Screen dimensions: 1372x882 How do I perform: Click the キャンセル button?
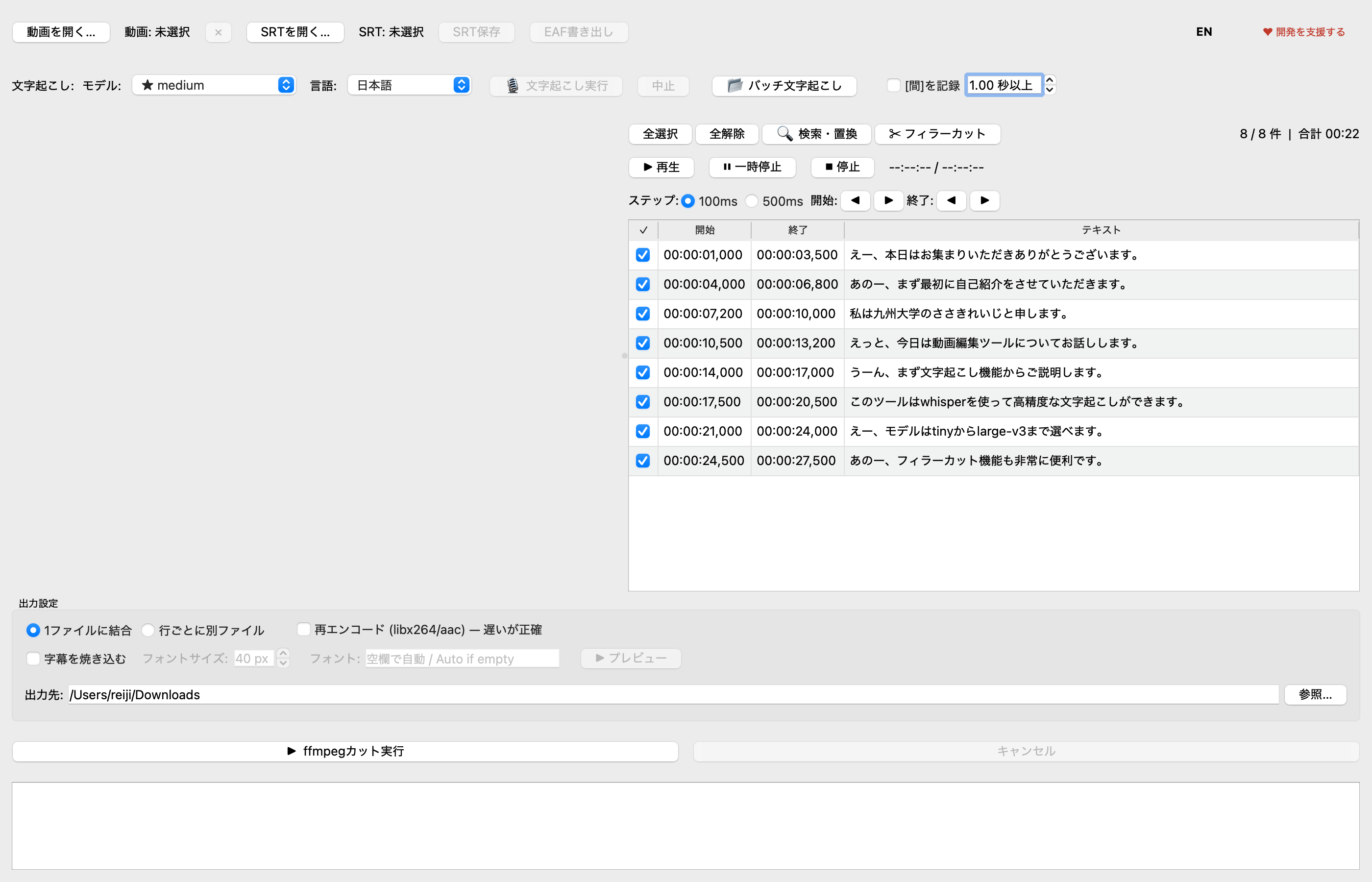(1026, 752)
